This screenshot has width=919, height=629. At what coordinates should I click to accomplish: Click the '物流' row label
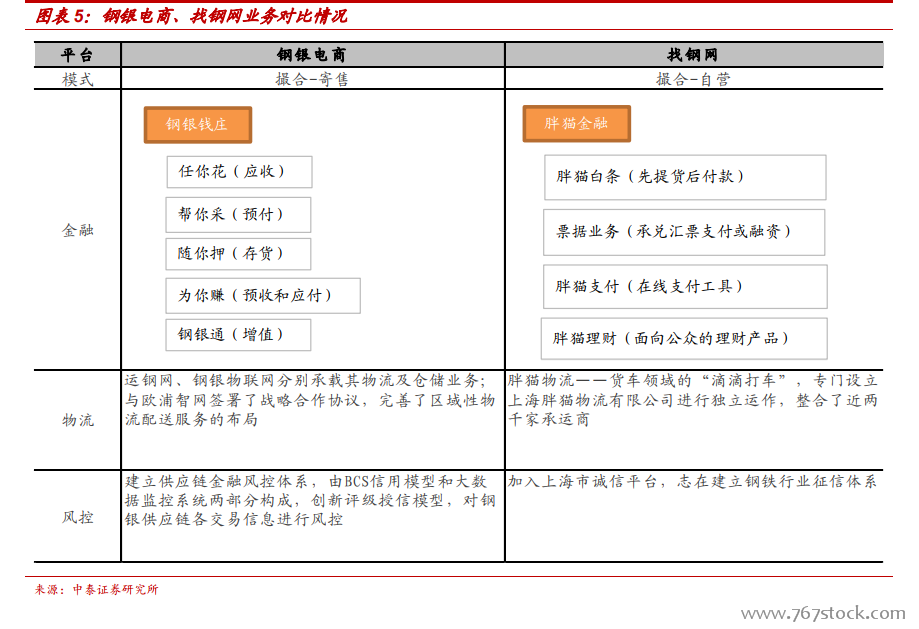pos(77,420)
